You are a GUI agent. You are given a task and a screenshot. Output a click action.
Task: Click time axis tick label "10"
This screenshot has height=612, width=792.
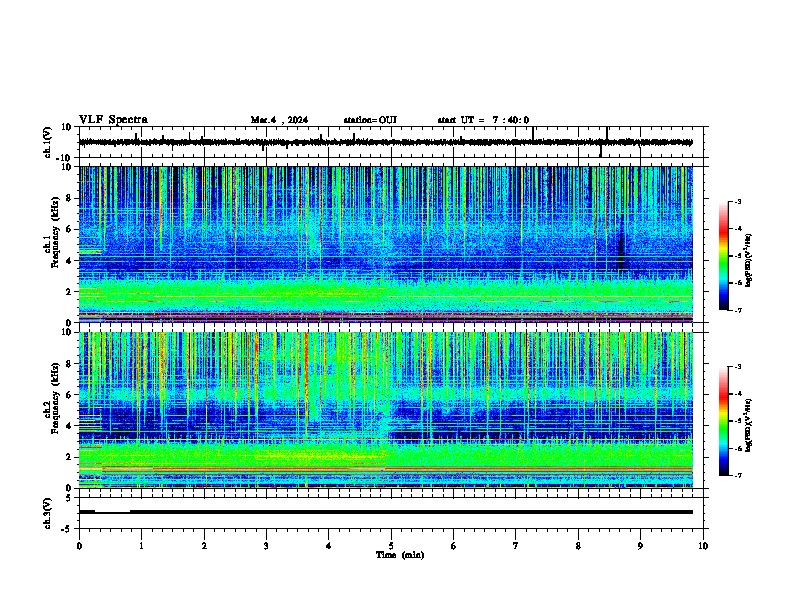pyautogui.click(x=703, y=546)
